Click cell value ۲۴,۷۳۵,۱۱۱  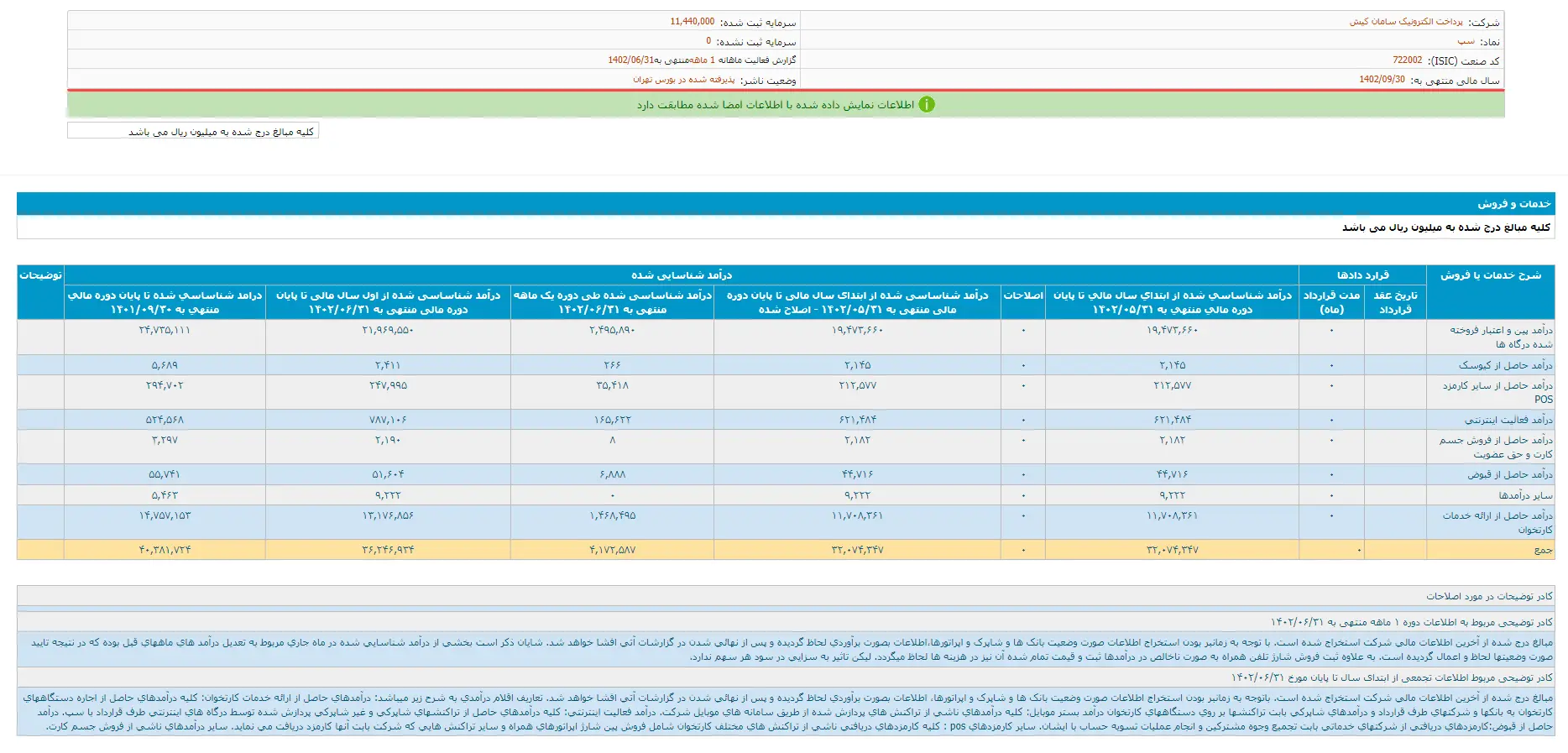click(x=165, y=331)
